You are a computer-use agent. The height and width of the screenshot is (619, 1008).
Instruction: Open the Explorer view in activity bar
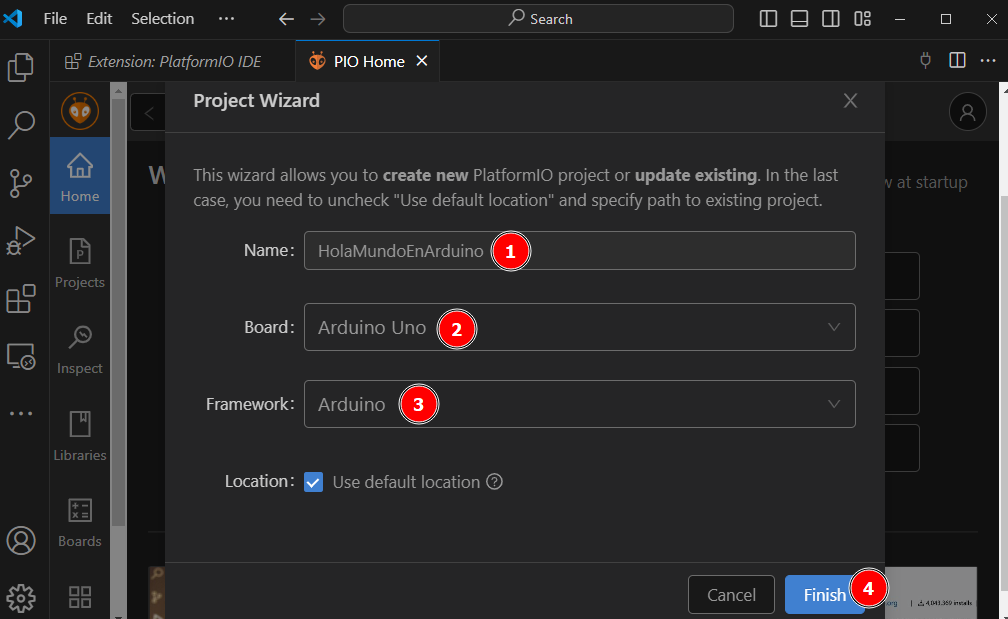(x=21, y=67)
